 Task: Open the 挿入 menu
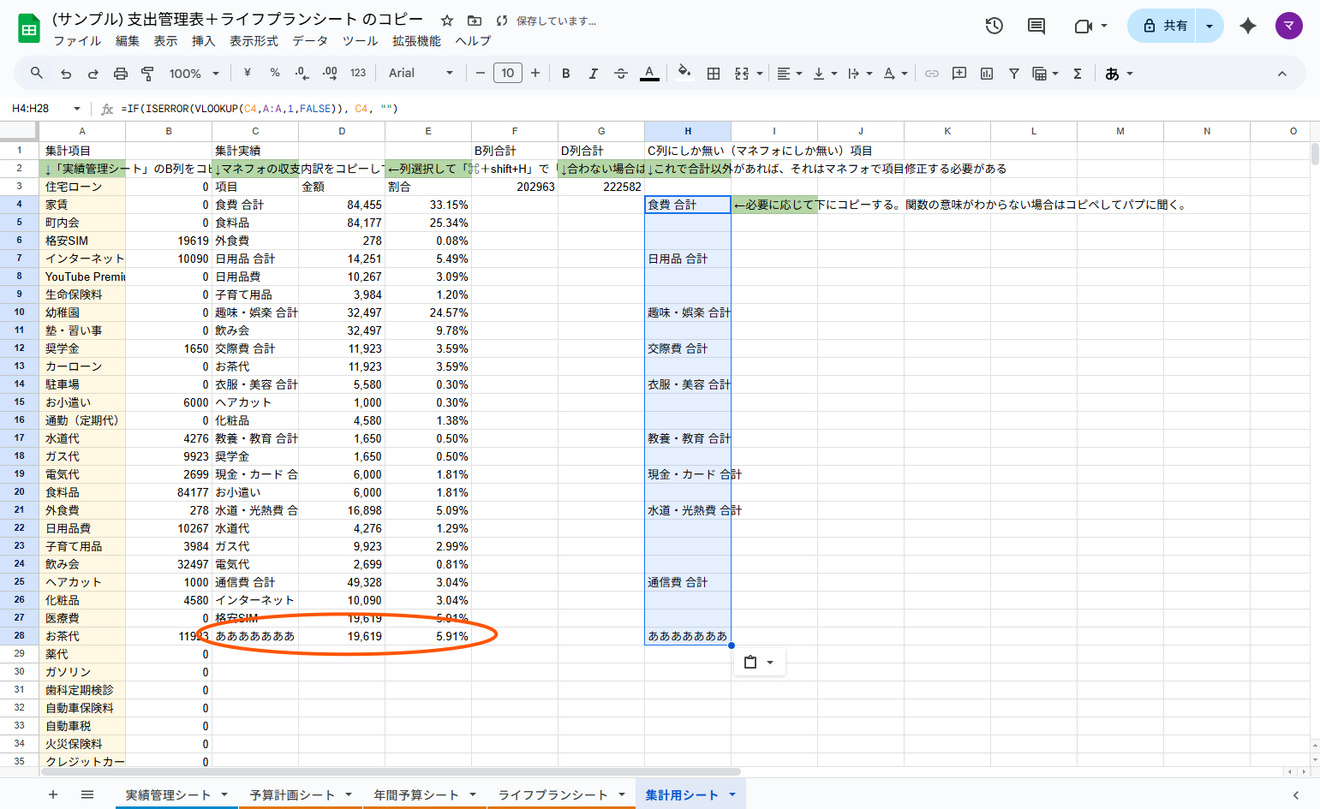click(204, 41)
